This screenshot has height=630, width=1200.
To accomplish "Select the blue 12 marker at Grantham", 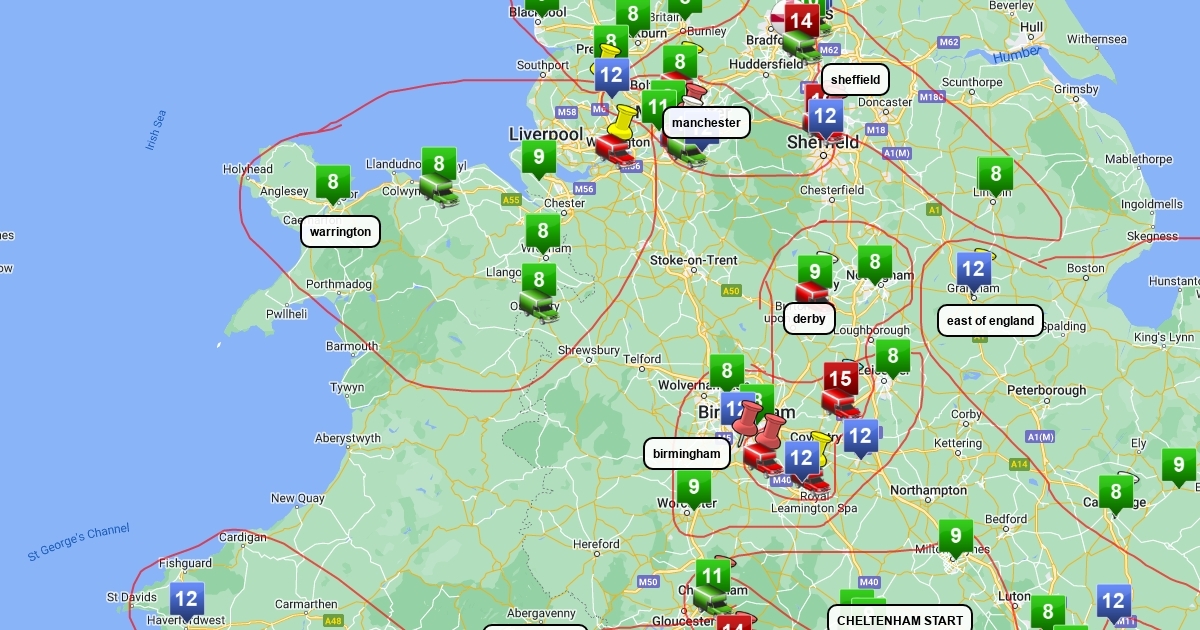I will [973, 268].
